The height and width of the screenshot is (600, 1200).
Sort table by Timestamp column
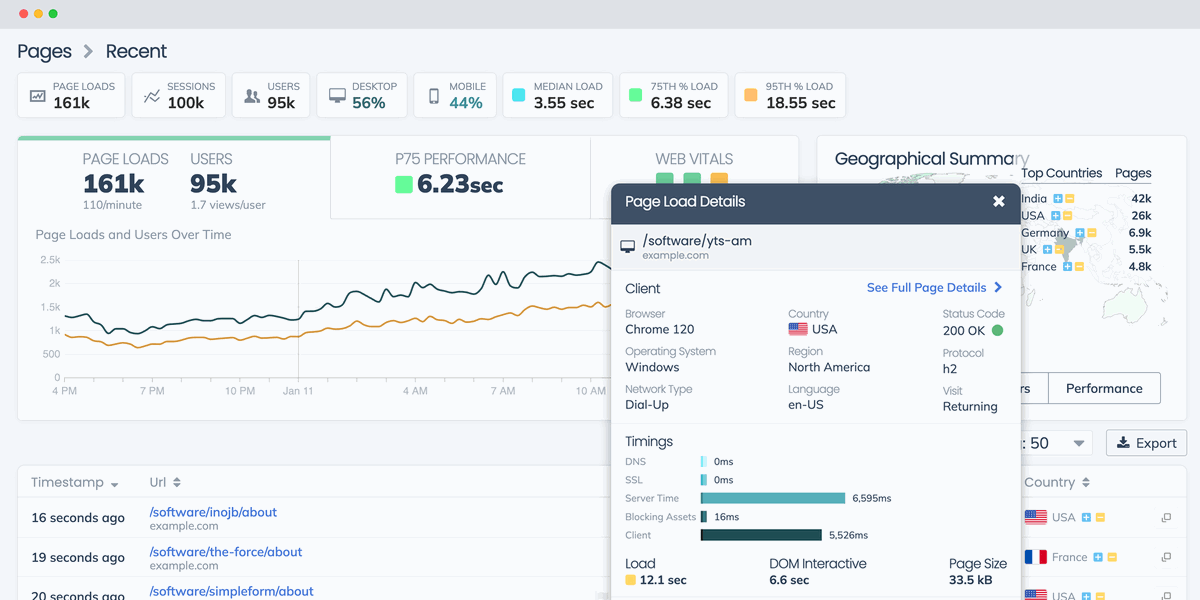(x=75, y=482)
